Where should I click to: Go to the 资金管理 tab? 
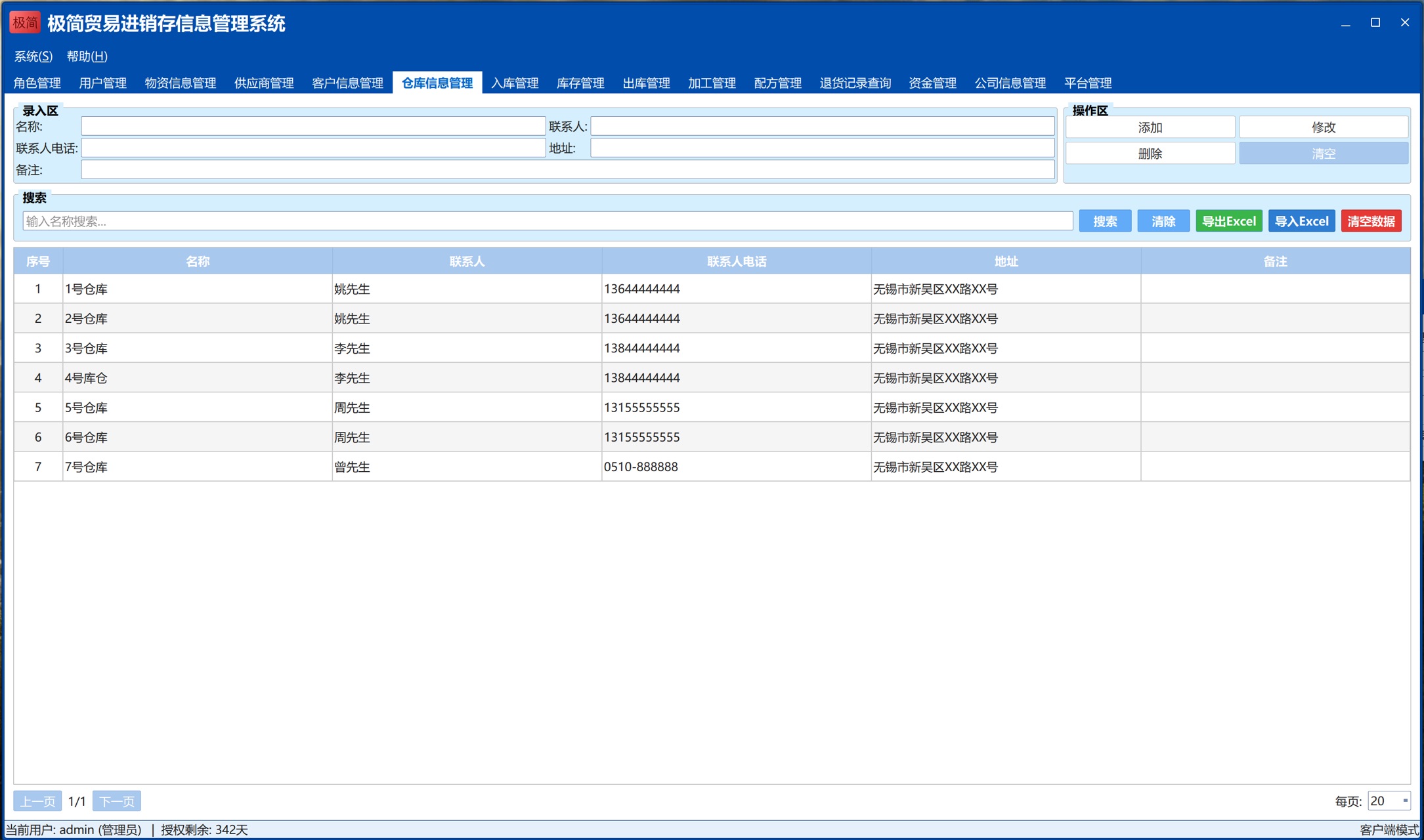coord(932,83)
